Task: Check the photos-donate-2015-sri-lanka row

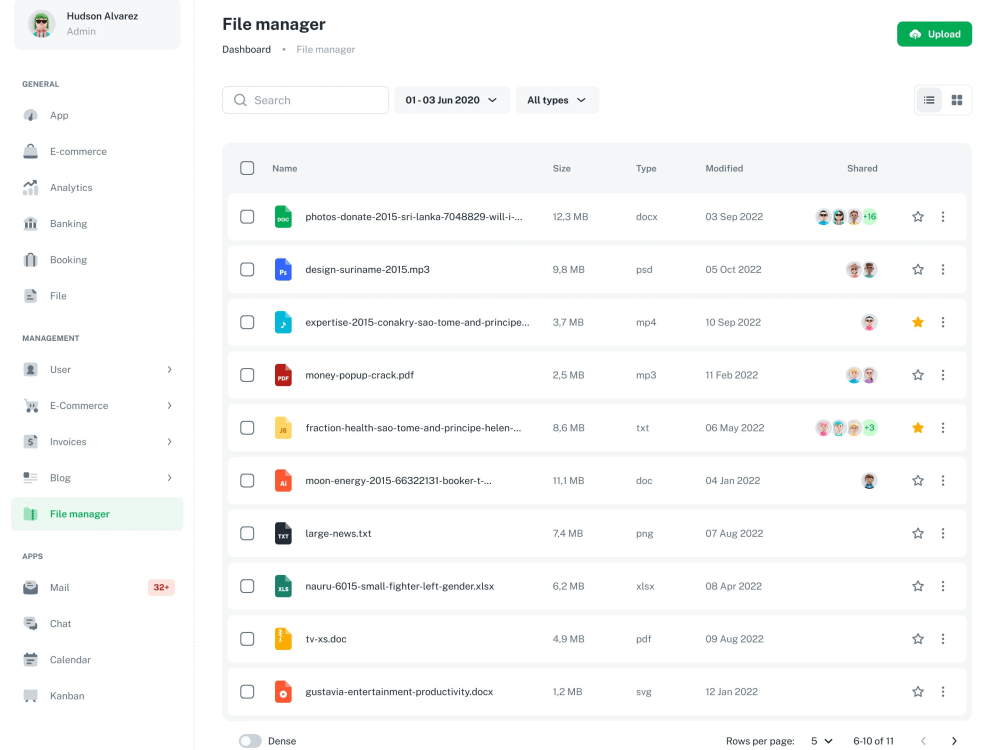Action: click(x=247, y=217)
